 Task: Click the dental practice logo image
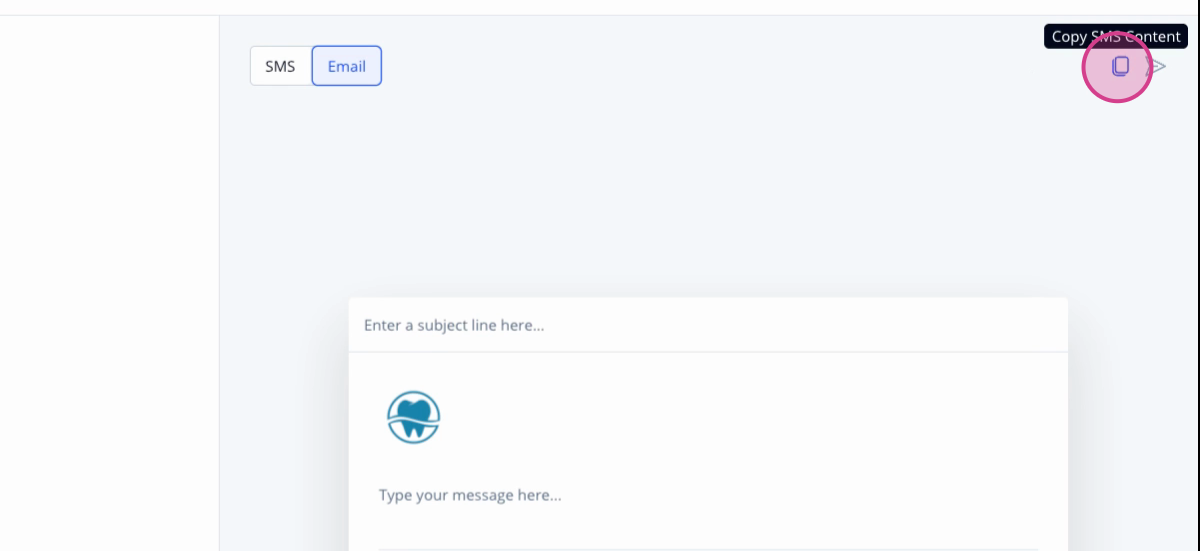[x=414, y=417]
